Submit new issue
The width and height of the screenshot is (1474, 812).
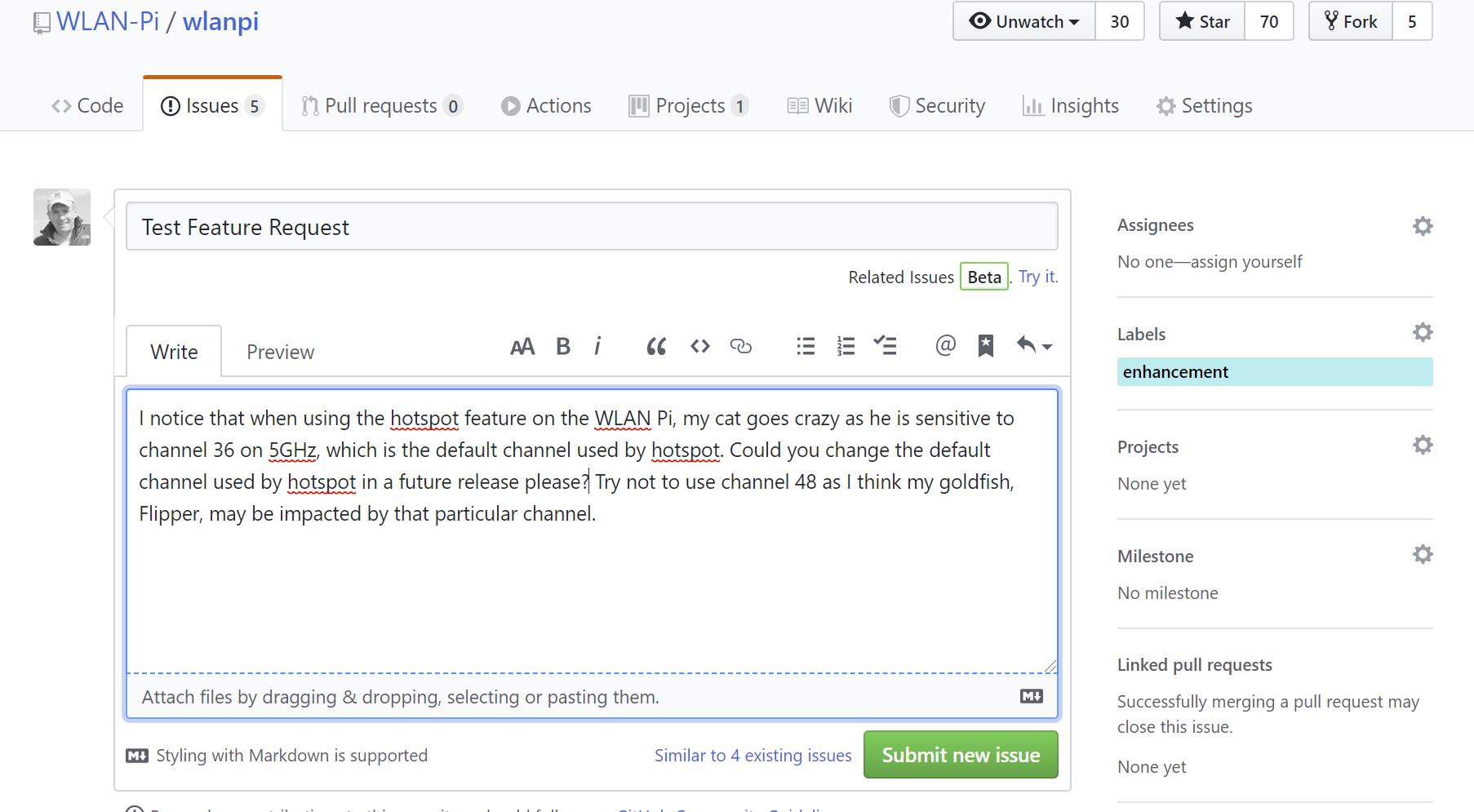click(961, 755)
